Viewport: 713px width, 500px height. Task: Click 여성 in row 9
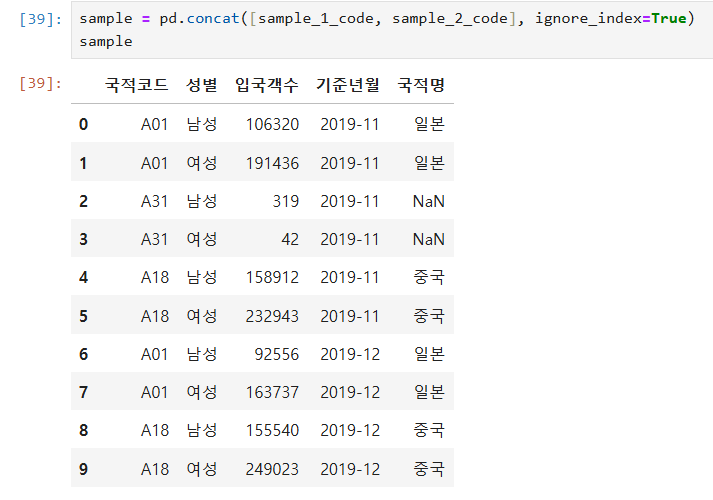tap(201, 469)
